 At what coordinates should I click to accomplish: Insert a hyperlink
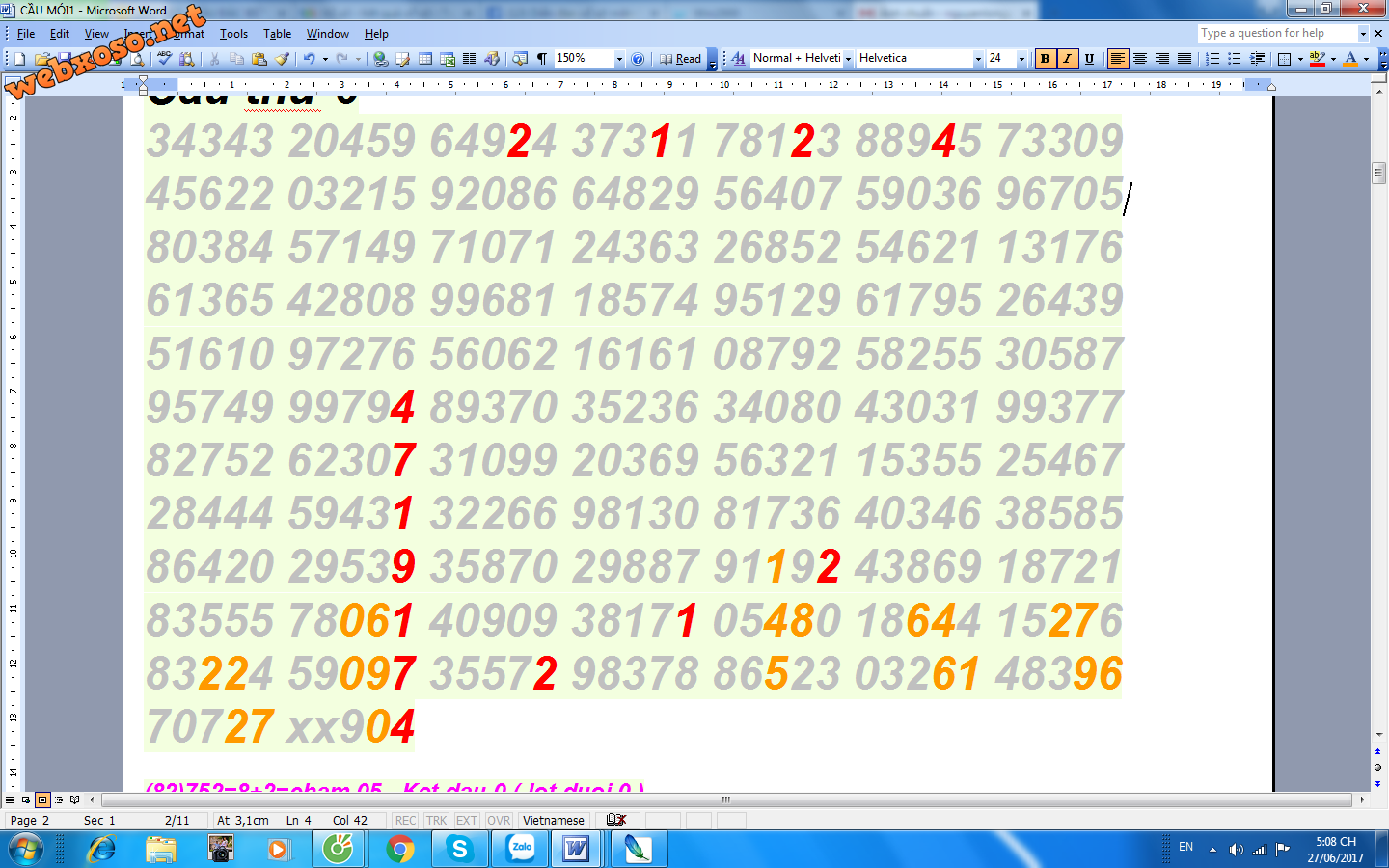click(381, 59)
